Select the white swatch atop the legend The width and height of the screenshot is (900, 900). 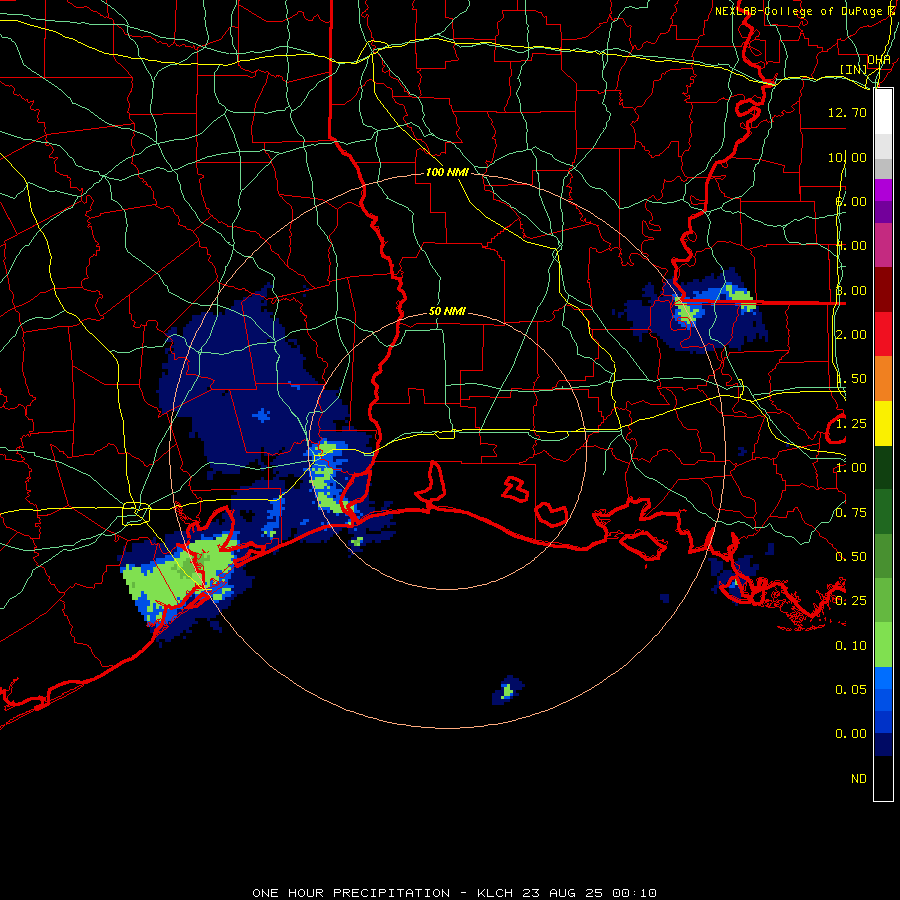(x=883, y=111)
